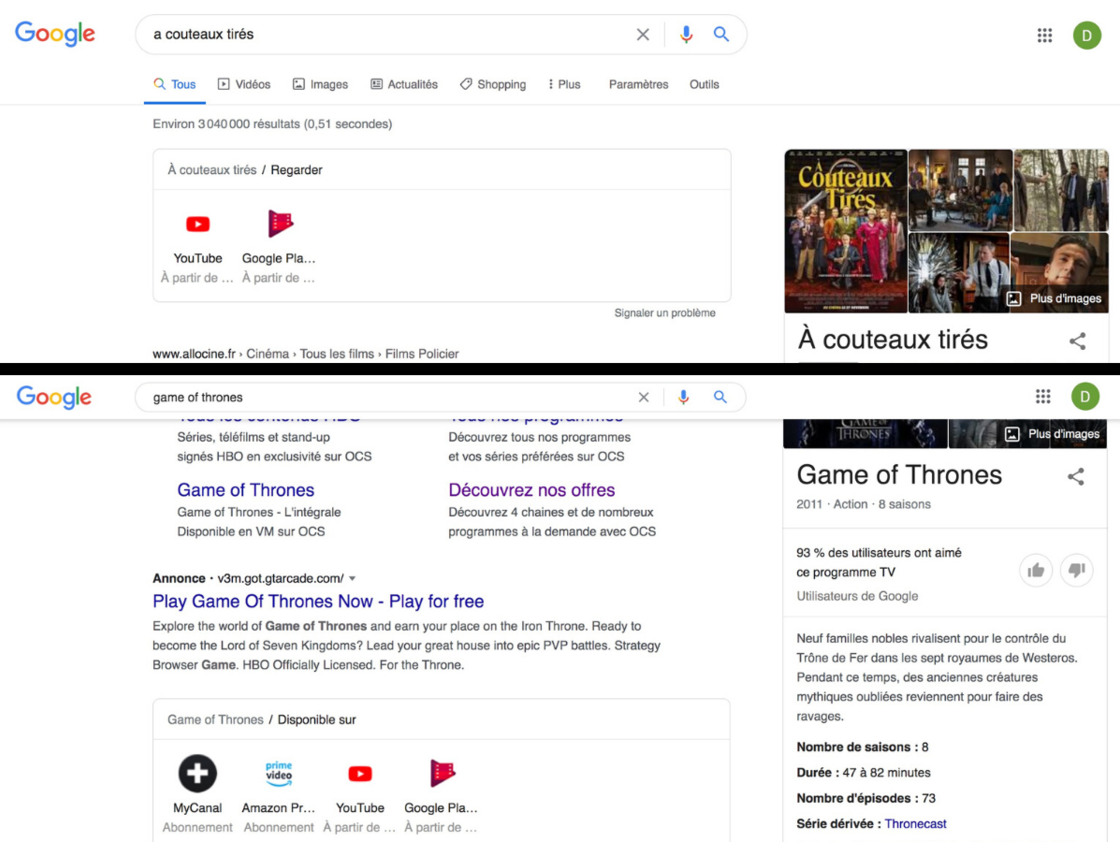
Task: Open Google apps grid above the À couteaux tirés panel
Action: click(x=1044, y=35)
